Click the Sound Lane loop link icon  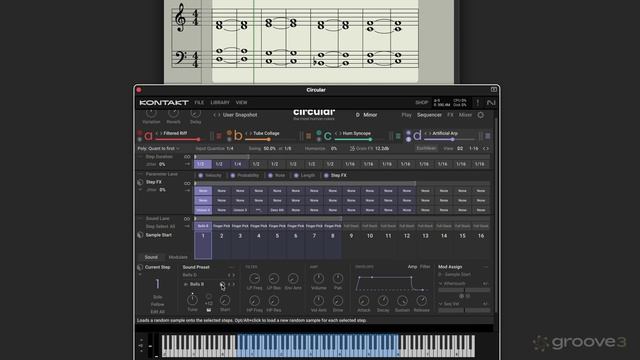point(187,219)
